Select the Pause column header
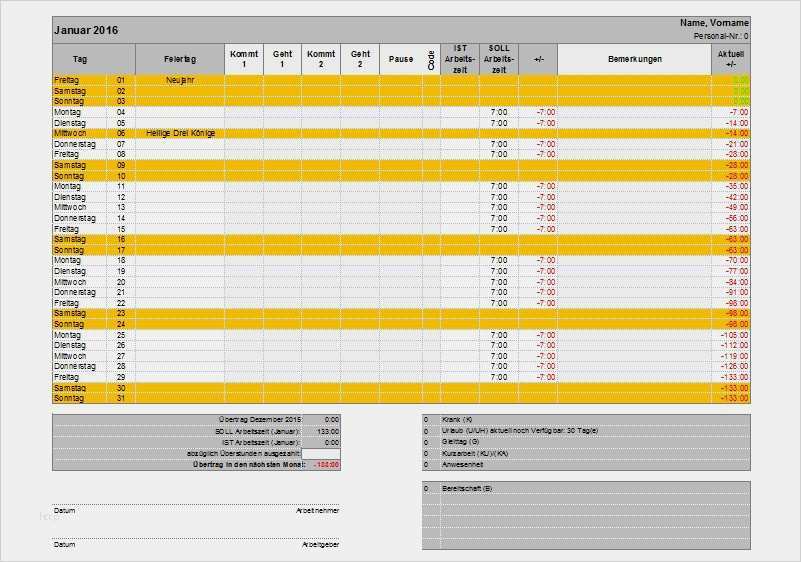This screenshot has width=801, height=562. coord(401,59)
